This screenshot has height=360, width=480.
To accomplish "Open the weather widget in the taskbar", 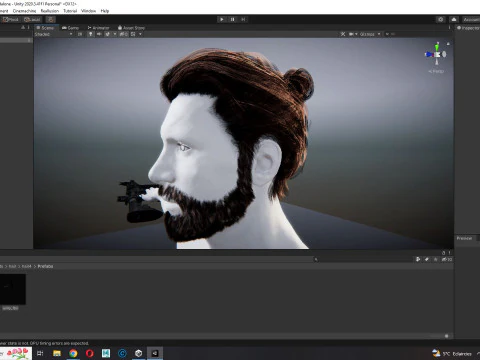I will coord(452,353).
